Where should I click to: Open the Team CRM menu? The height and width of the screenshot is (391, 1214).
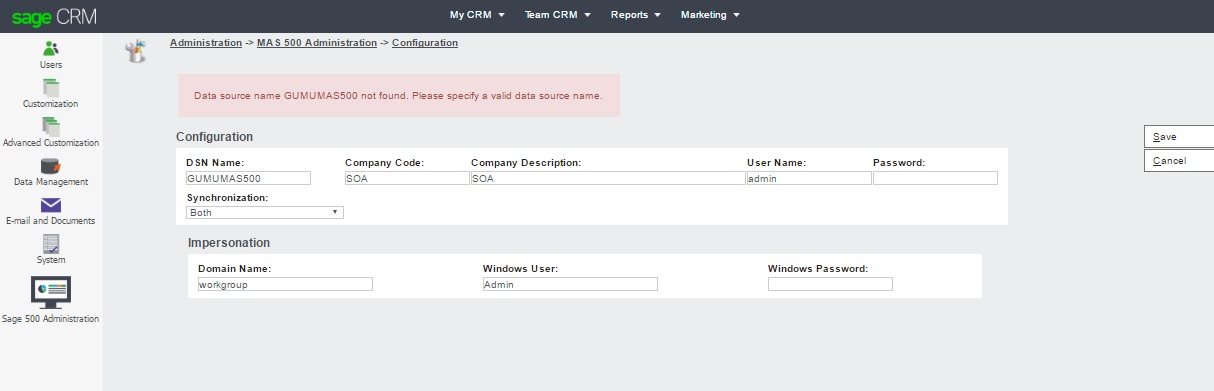(558, 15)
